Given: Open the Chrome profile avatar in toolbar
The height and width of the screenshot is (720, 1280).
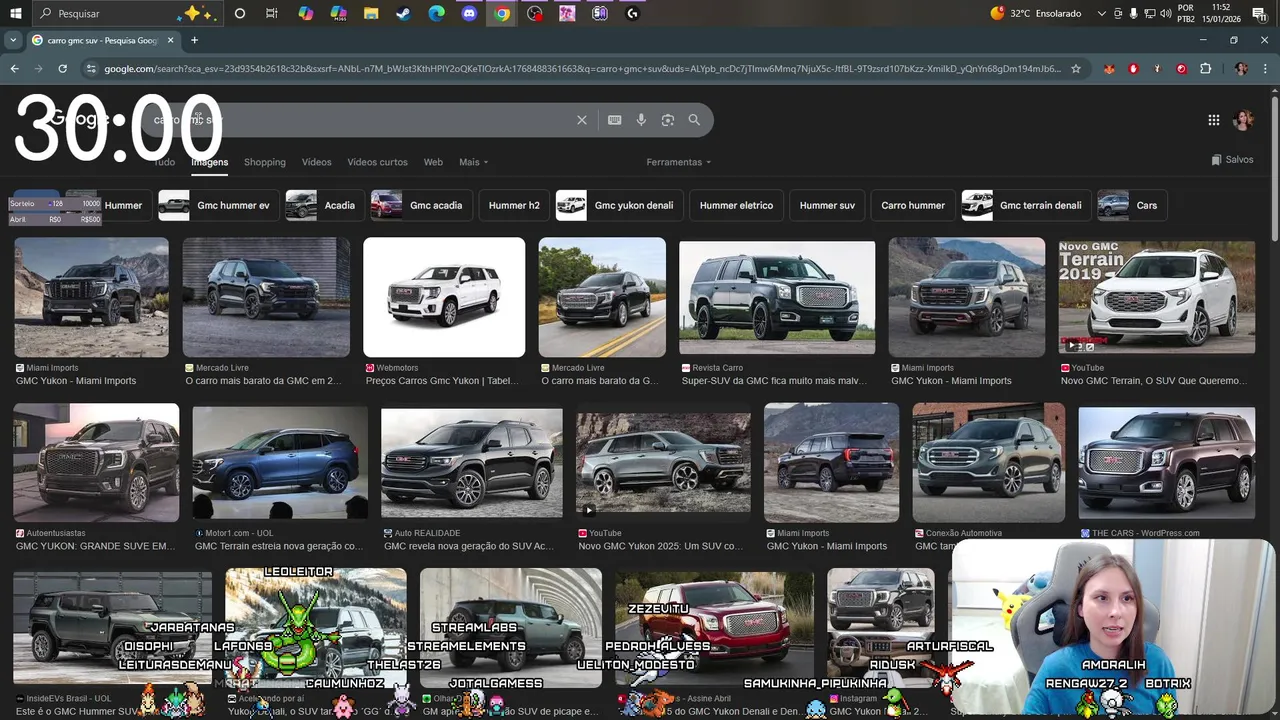Looking at the screenshot, I should pyautogui.click(x=1241, y=69).
